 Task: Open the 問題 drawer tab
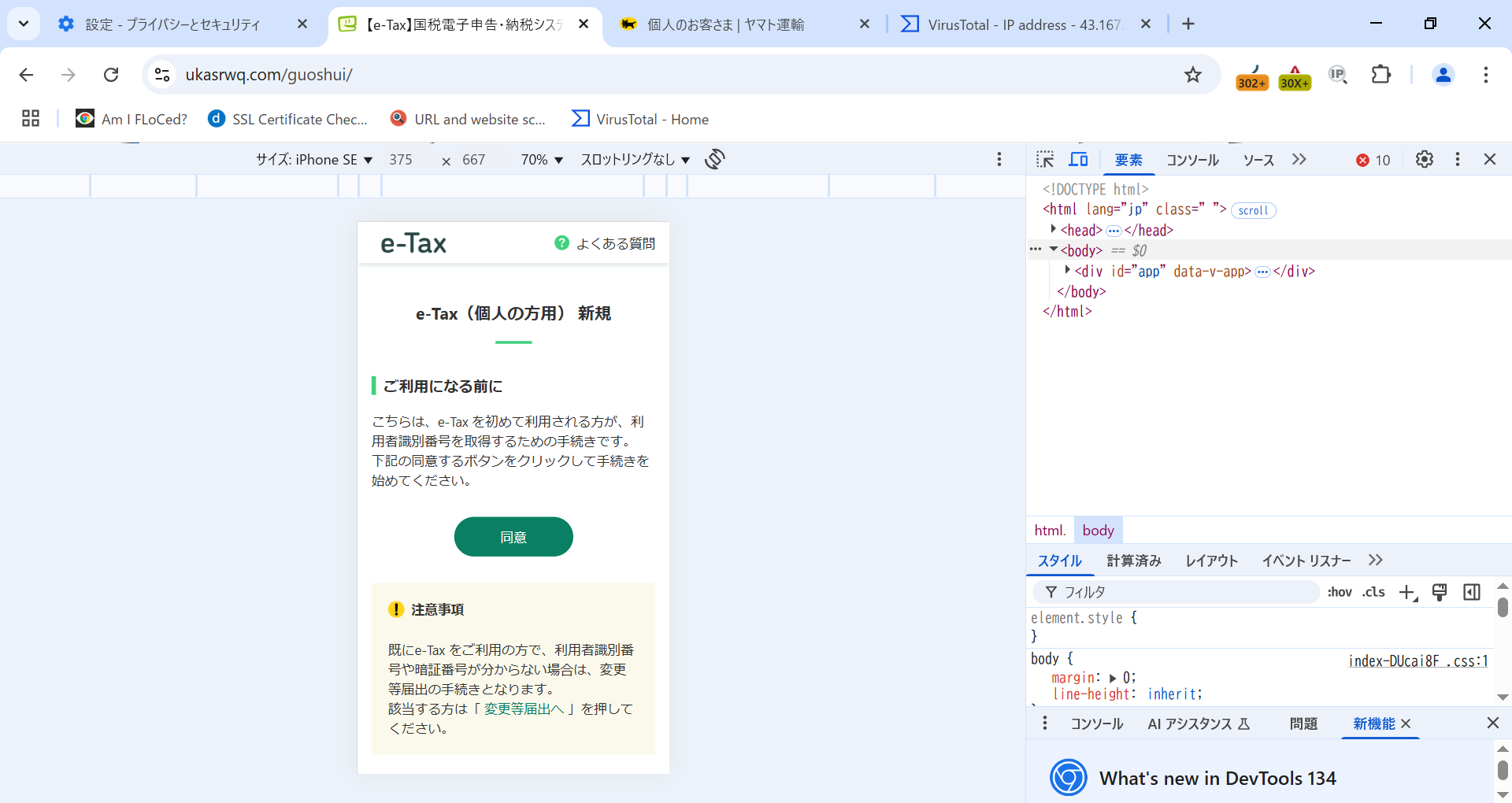pos(1303,723)
